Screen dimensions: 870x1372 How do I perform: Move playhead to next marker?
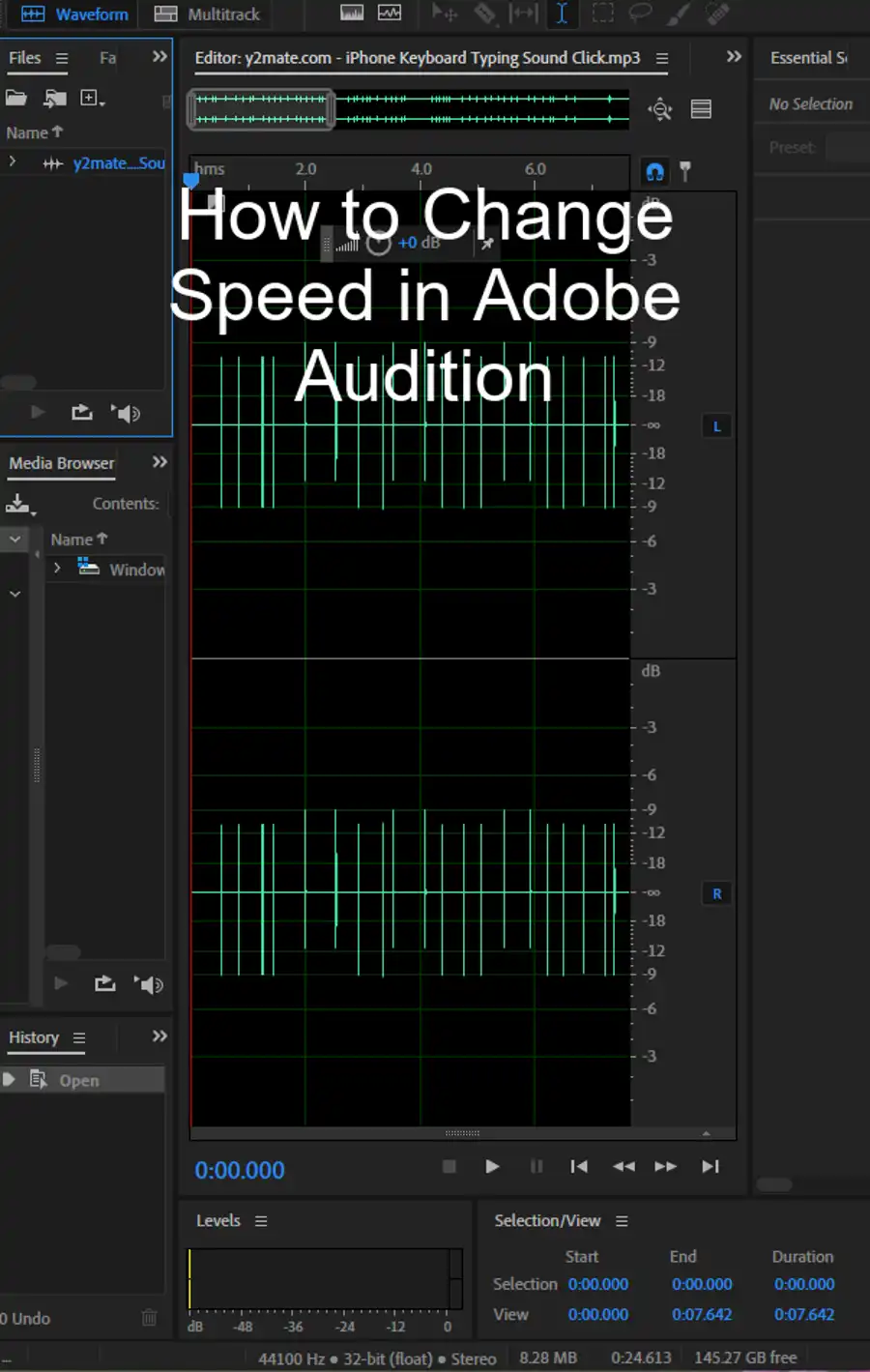pyautogui.click(x=710, y=1167)
